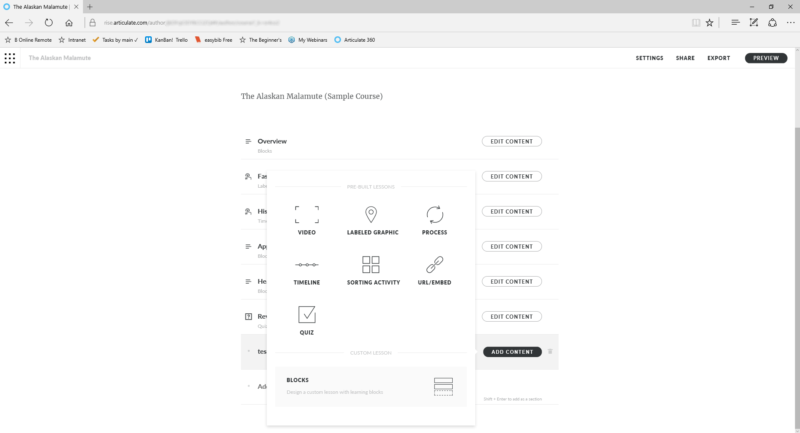This screenshot has width=800, height=433.
Task: Delete the test lesson with trash icon
Action: tap(550, 351)
